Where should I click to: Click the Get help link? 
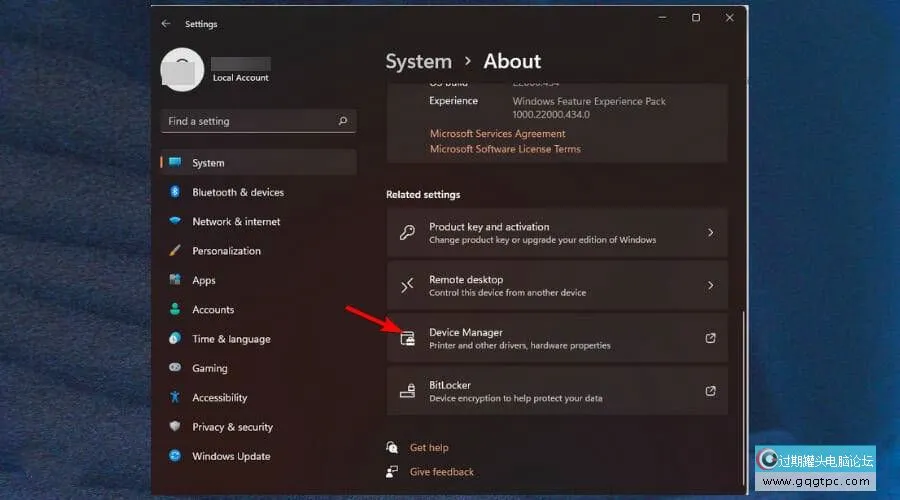click(x=429, y=448)
